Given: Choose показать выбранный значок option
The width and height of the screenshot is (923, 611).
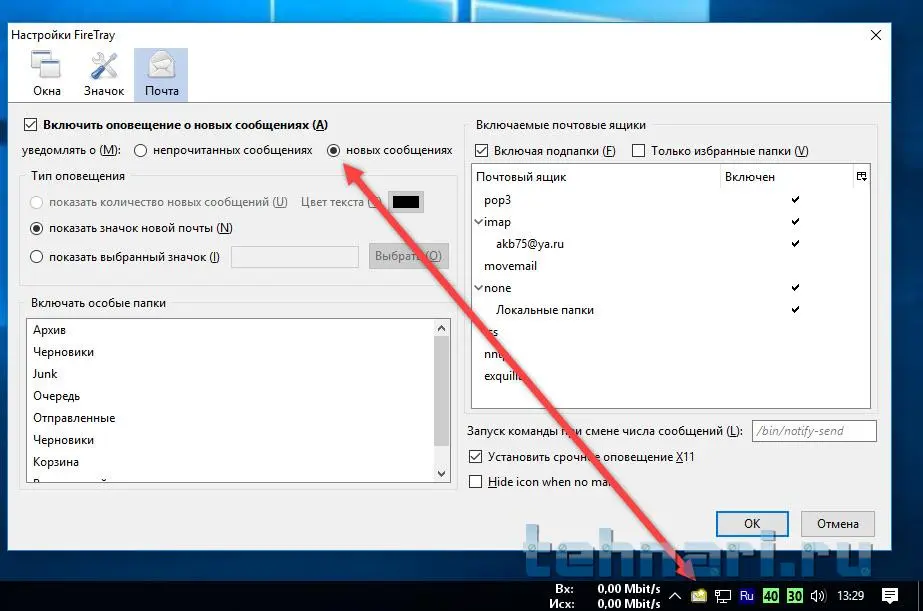Looking at the screenshot, I should click(x=36, y=257).
